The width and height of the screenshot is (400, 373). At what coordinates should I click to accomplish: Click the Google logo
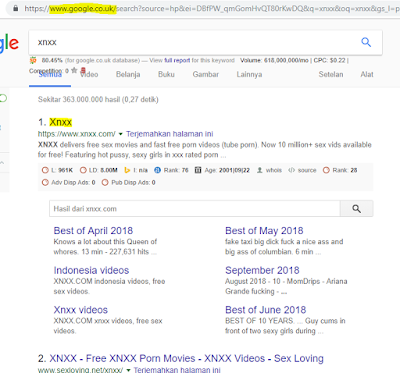8,43
